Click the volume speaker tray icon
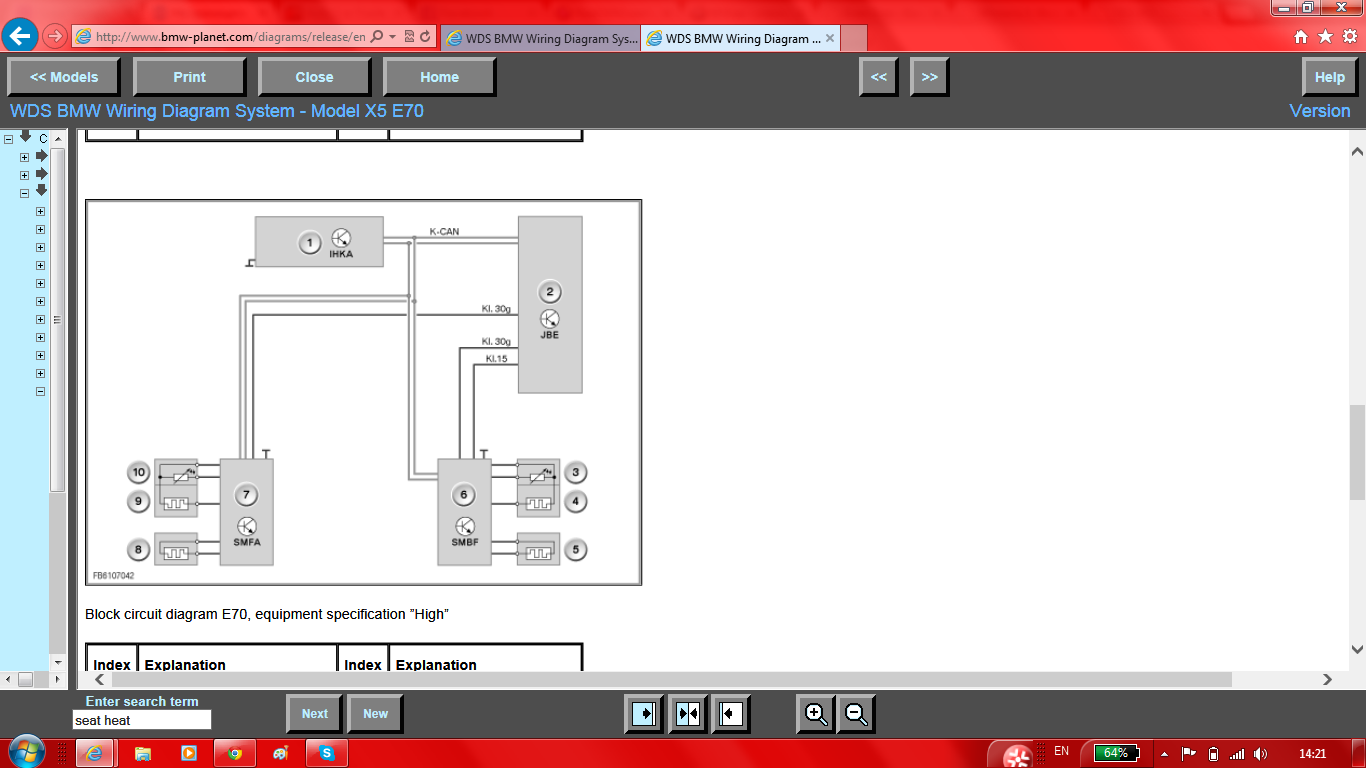 coord(1260,753)
